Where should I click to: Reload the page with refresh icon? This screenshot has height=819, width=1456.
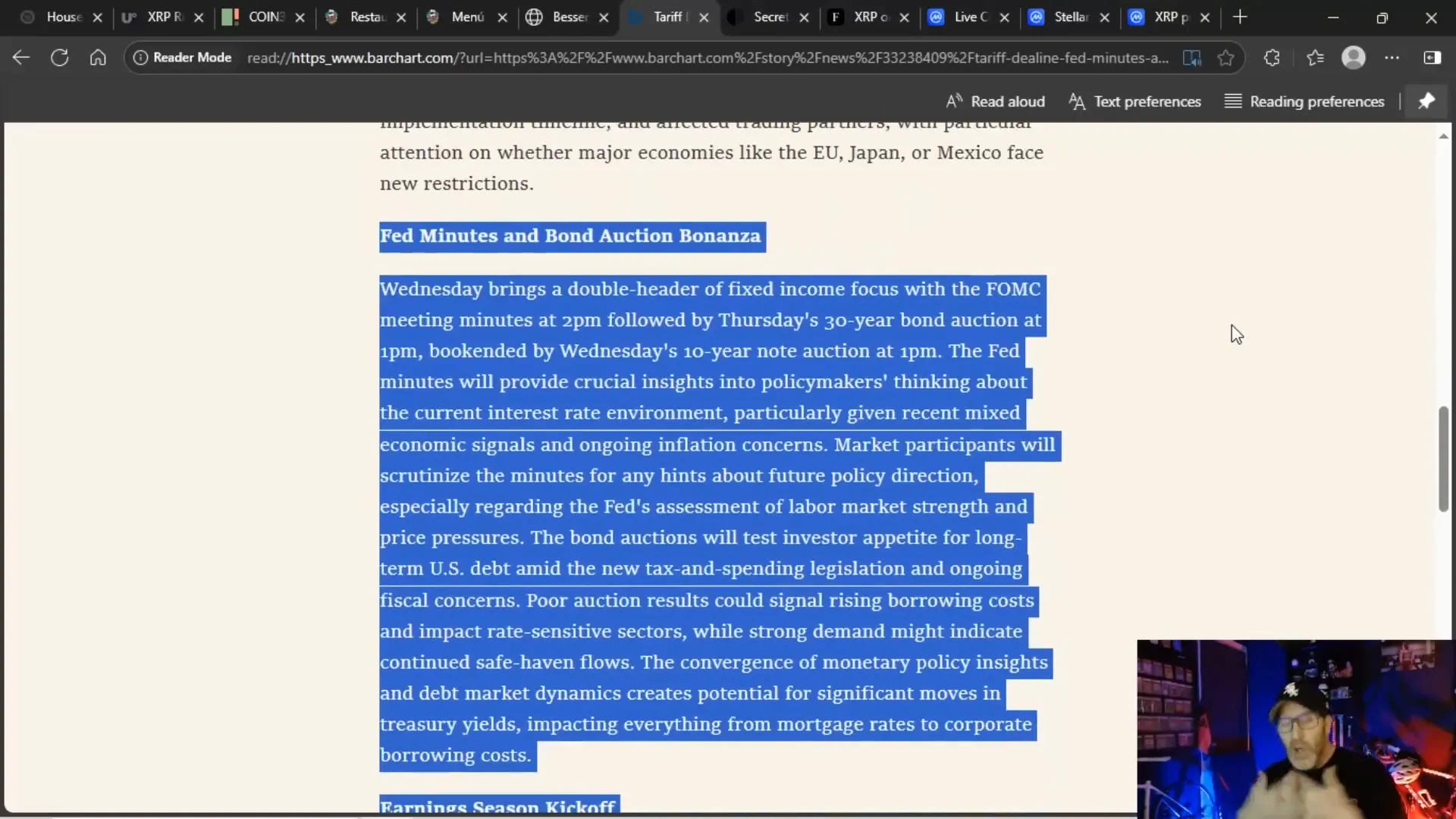tap(59, 58)
